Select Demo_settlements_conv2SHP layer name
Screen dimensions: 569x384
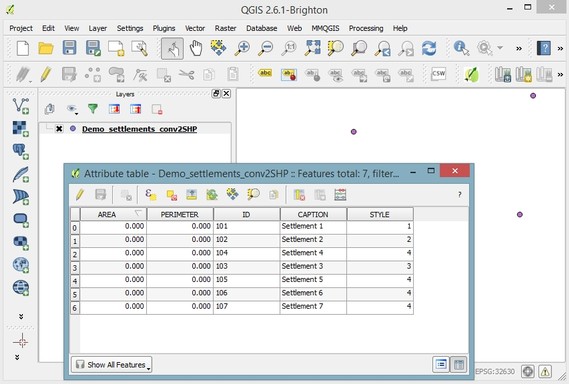tap(139, 129)
